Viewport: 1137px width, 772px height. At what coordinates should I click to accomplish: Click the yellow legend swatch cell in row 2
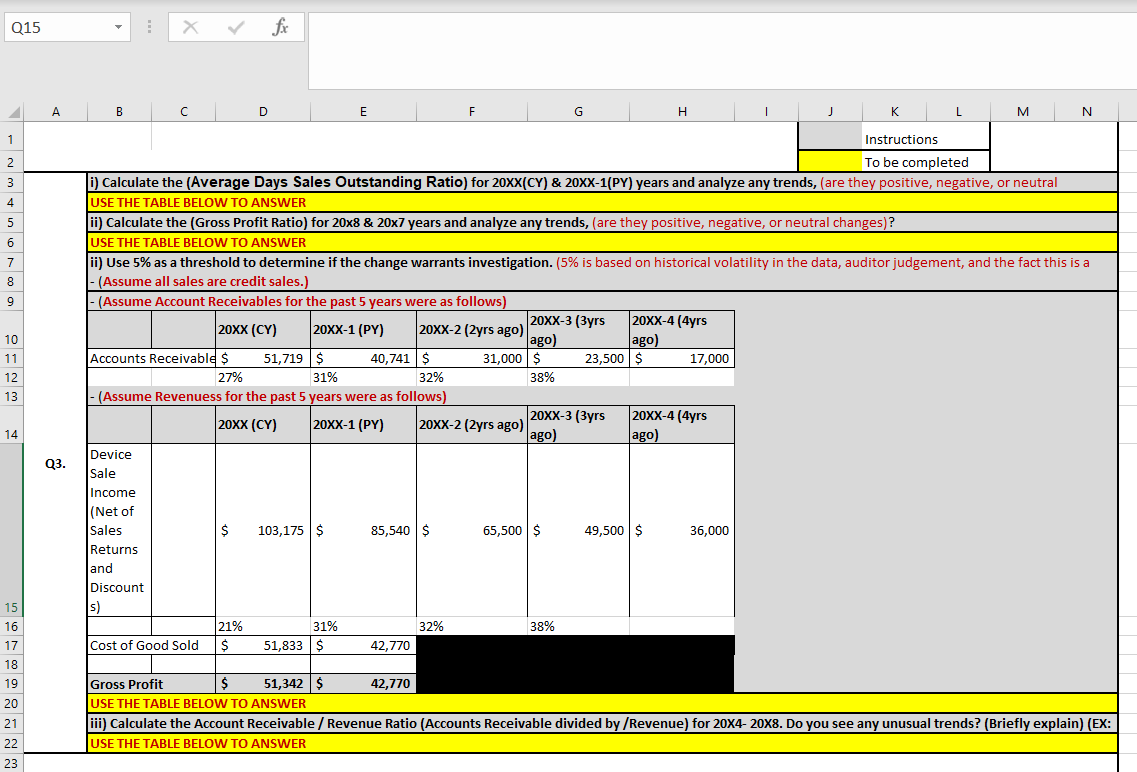[x=830, y=162]
